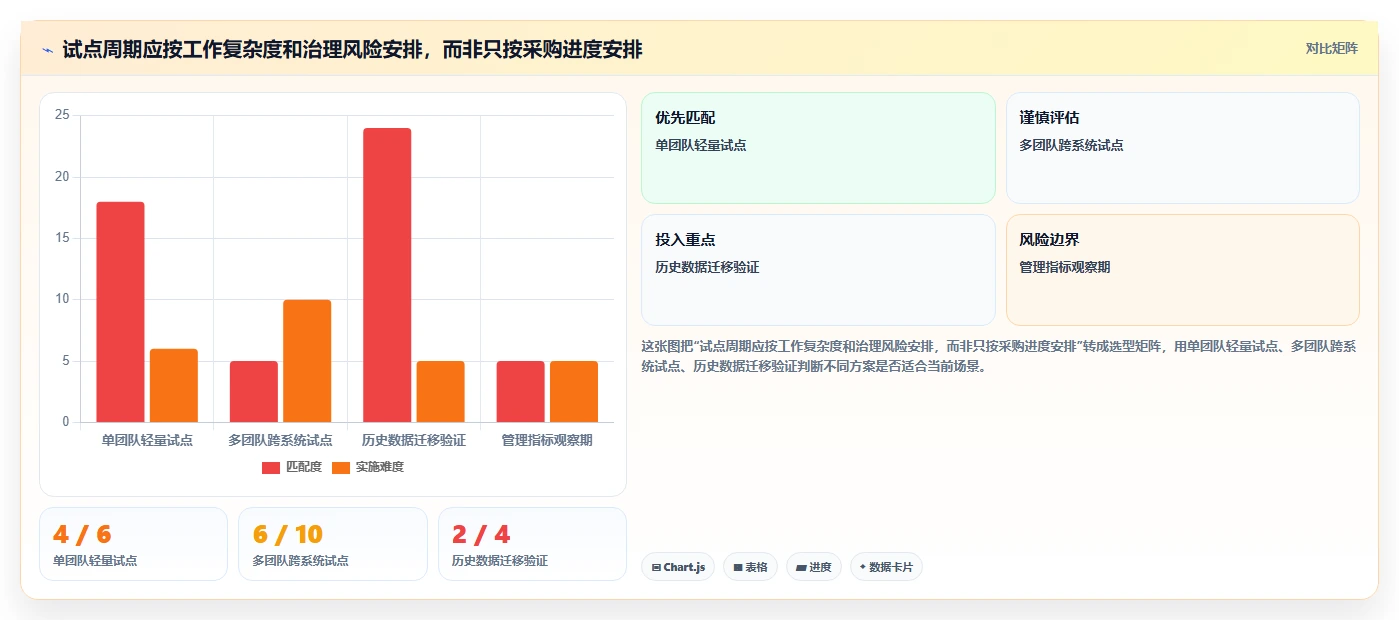
Task: Toggle the orange 实施难度 legend swatch
Action: pyautogui.click(x=341, y=467)
